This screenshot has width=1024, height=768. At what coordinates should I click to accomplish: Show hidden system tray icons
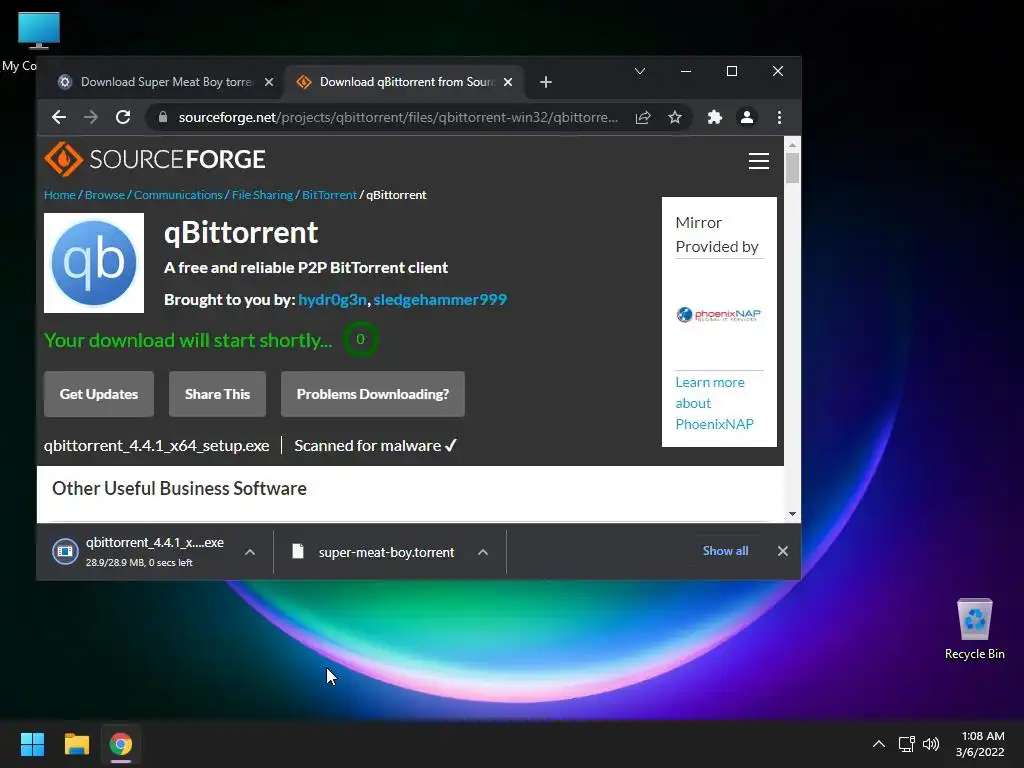click(879, 744)
